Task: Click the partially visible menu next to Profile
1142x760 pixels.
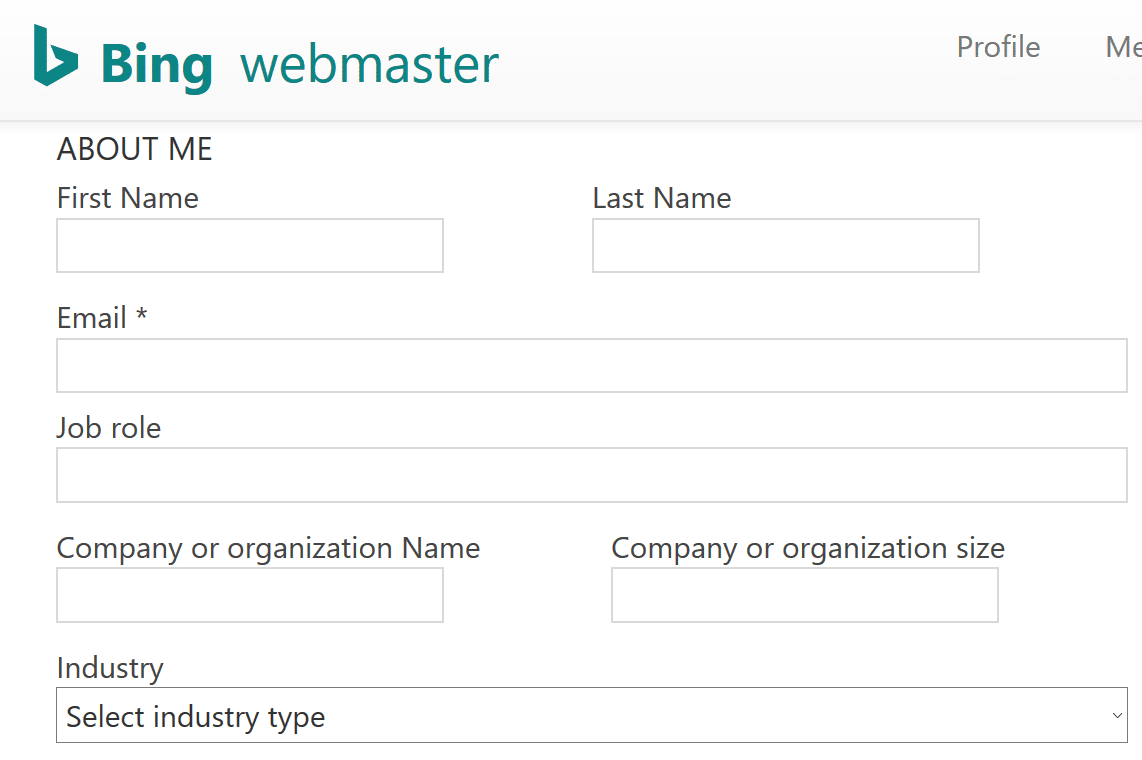Action: (x=1122, y=47)
